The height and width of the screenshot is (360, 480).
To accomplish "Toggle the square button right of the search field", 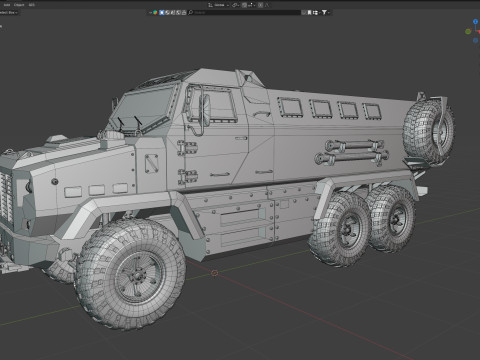I will tap(304, 13).
